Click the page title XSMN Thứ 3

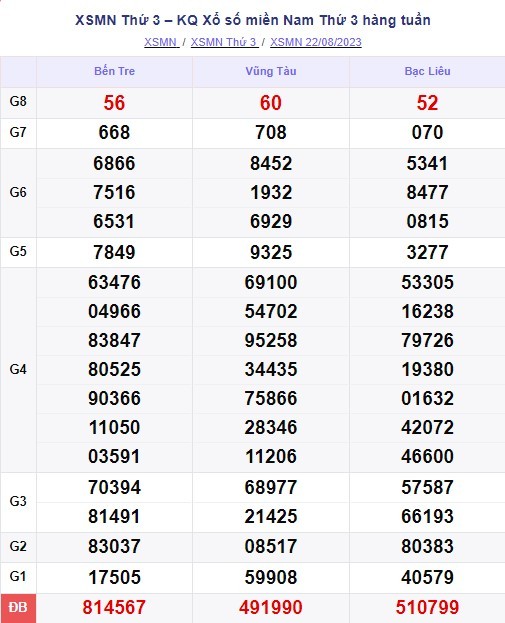coord(118,20)
